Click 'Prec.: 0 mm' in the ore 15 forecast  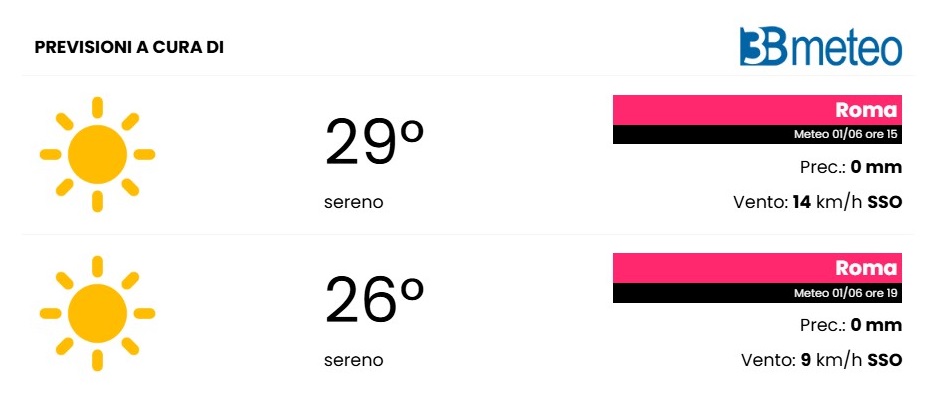pyautogui.click(x=851, y=168)
